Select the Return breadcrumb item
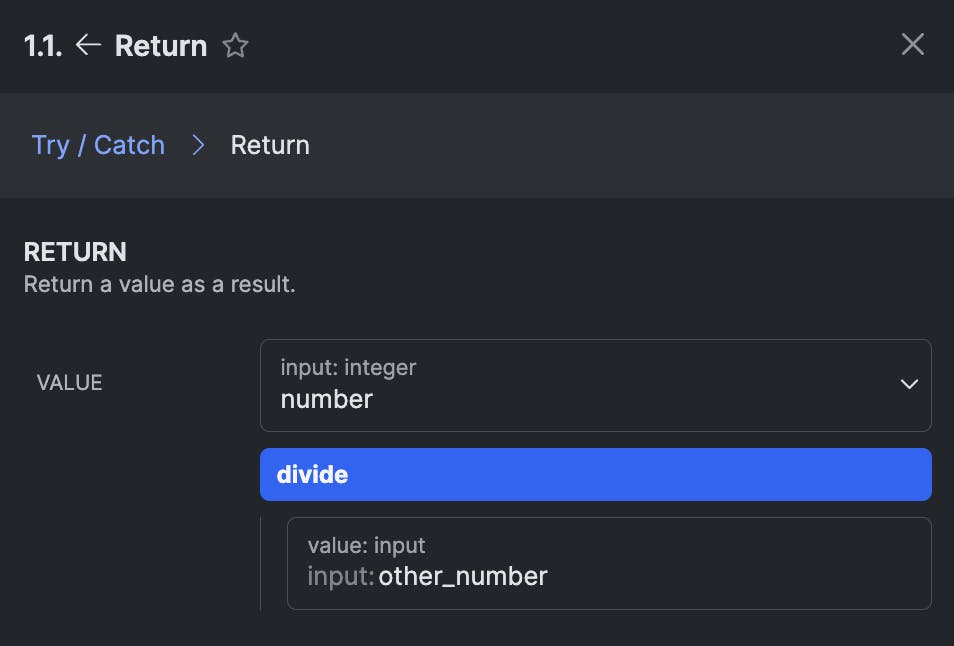The image size is (954, 646). pyautogui.click(x=270, y=145)
